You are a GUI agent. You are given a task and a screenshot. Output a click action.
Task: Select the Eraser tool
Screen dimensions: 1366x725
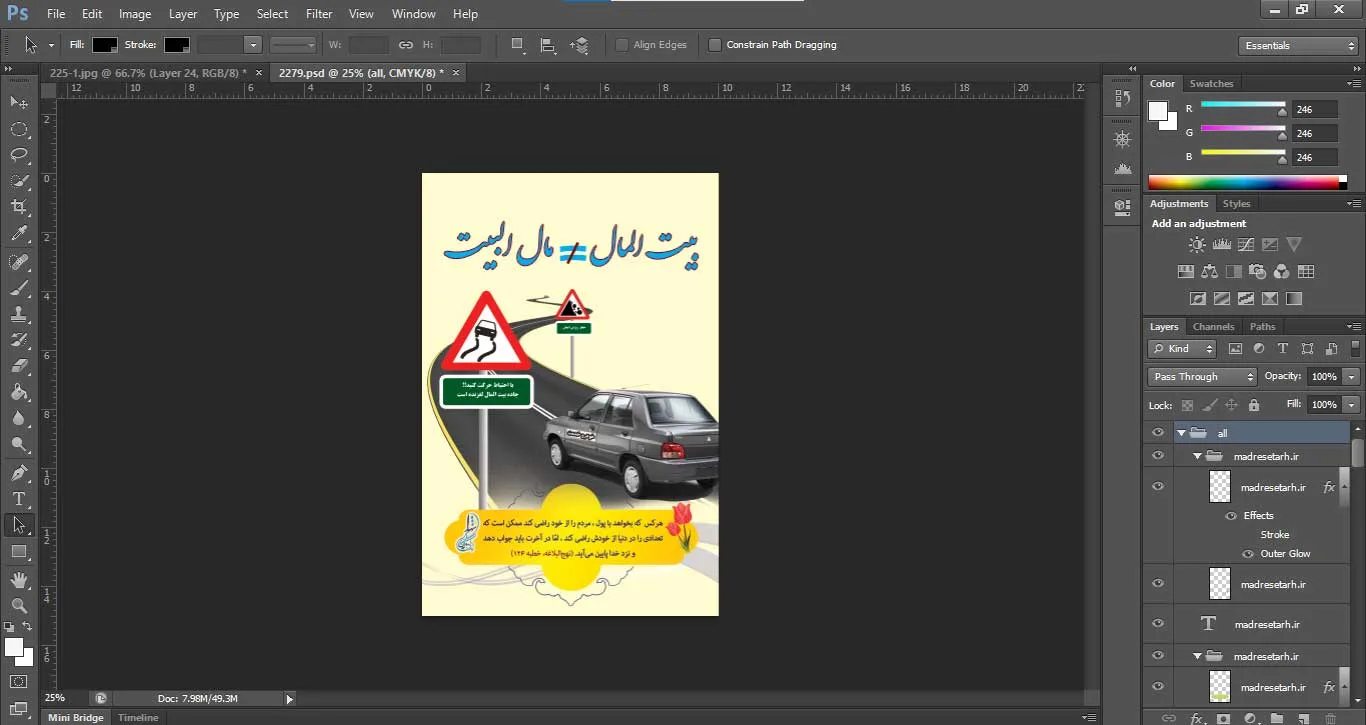tap(19, 366)
